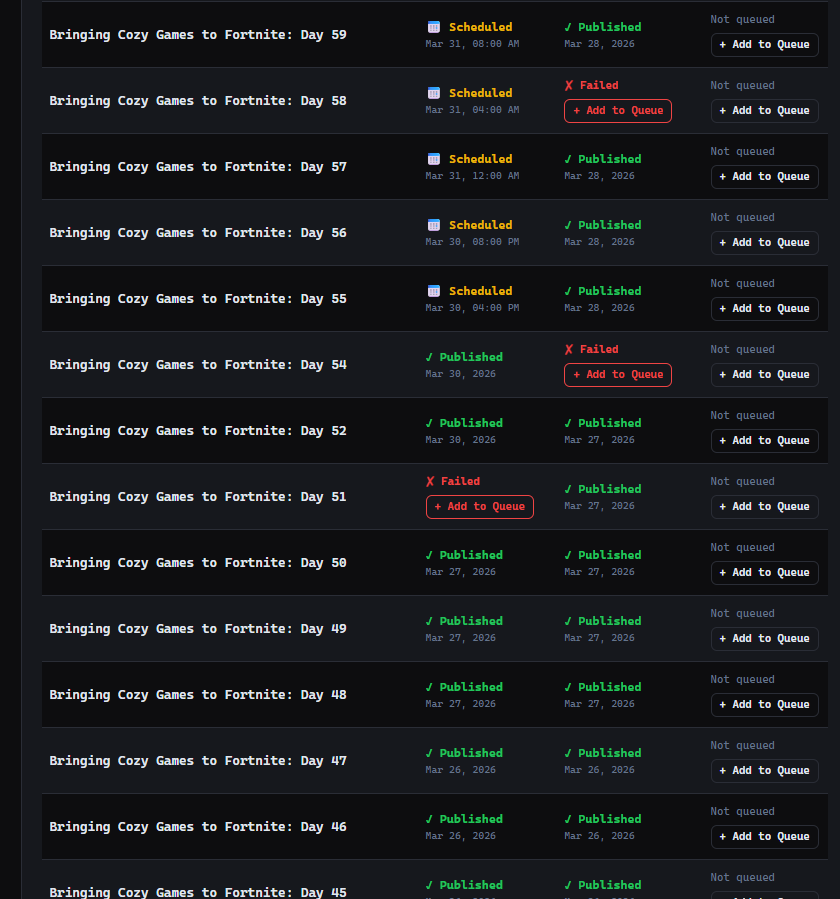The height and width of the screenshot is (899, 840).
Task: Click the calendar icon in Day 59 row
Action: coord(433,27)
